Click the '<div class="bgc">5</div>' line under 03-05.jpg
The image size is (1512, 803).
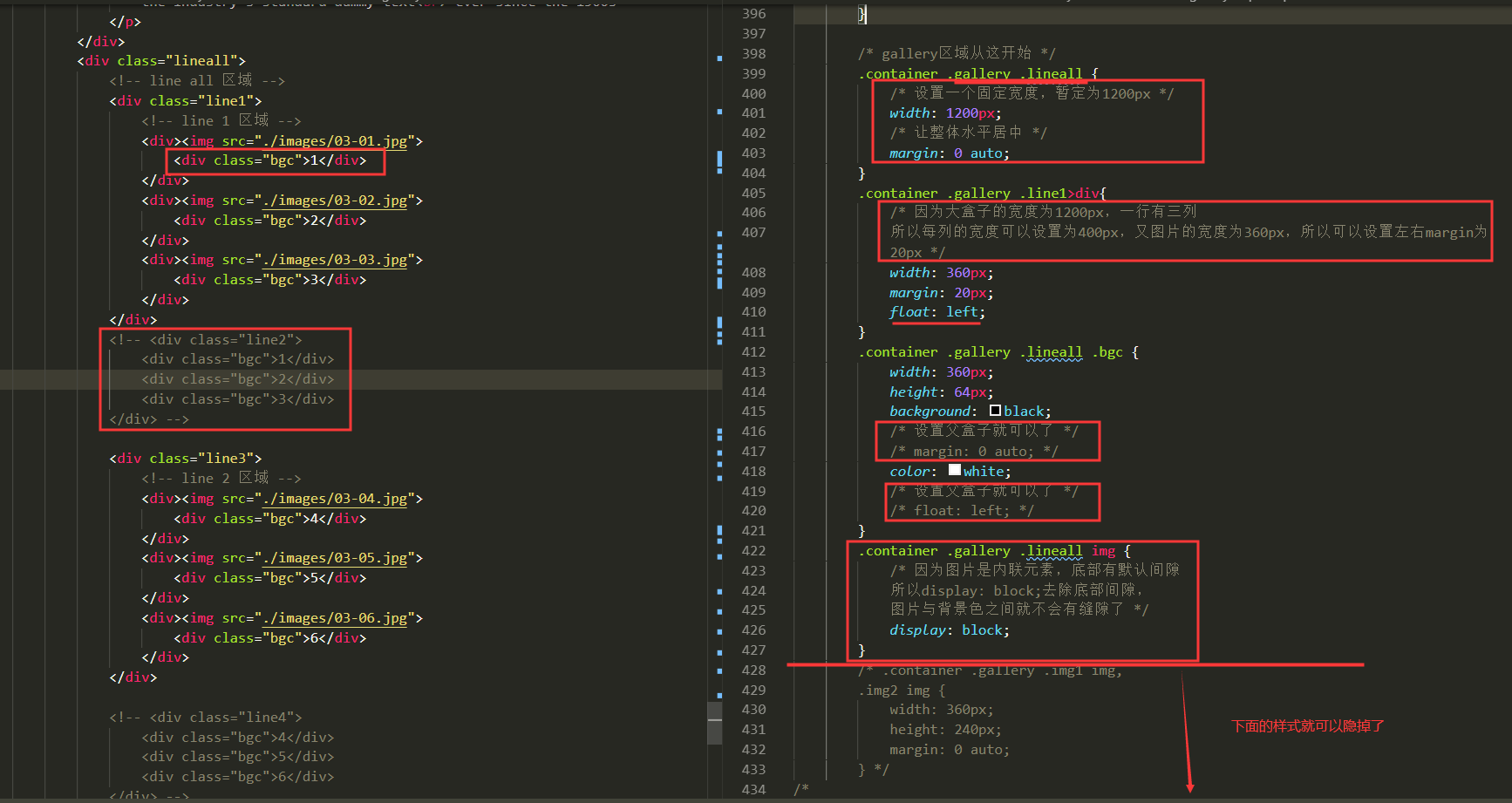270,578
